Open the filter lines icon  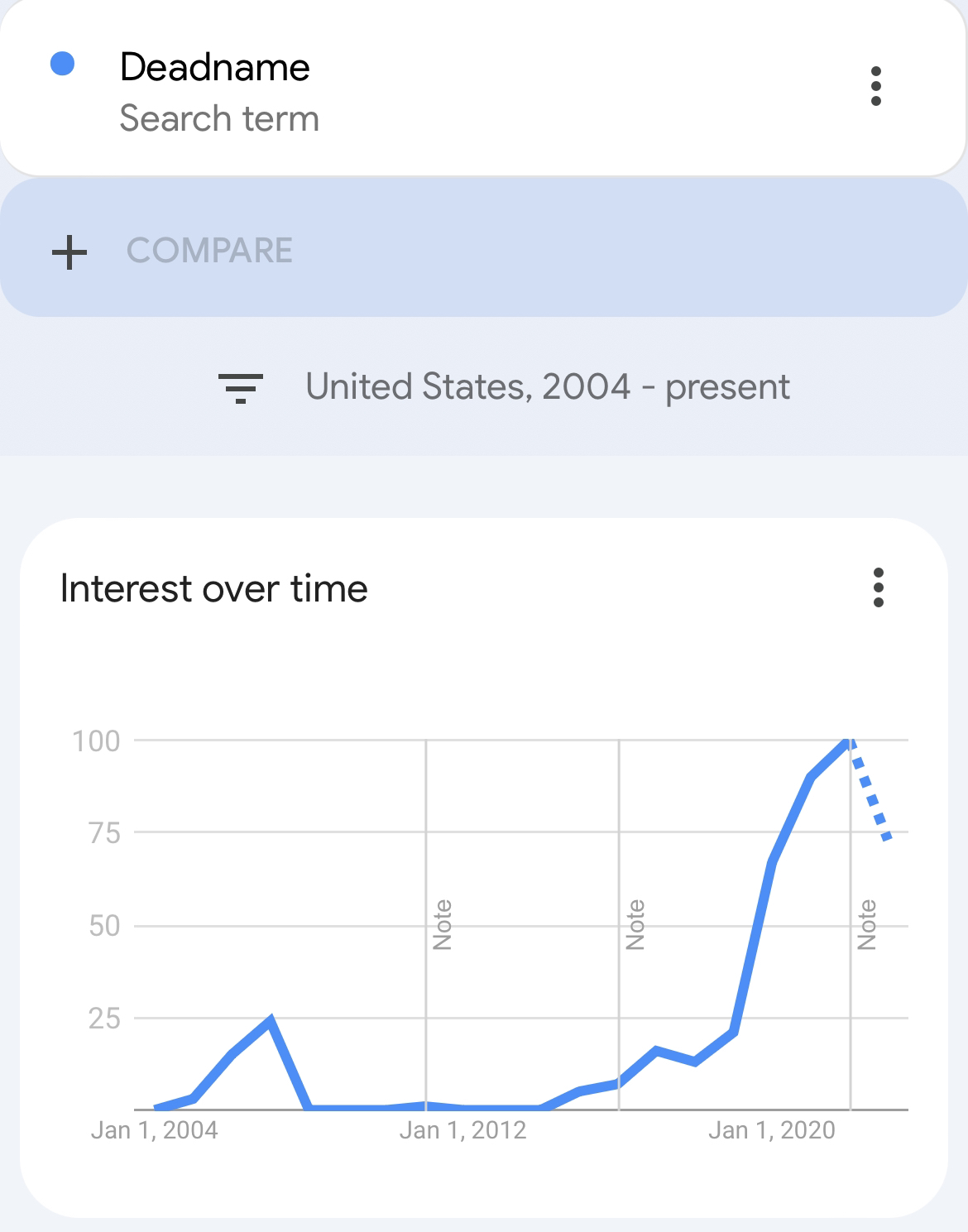click(x=241, y=388)
